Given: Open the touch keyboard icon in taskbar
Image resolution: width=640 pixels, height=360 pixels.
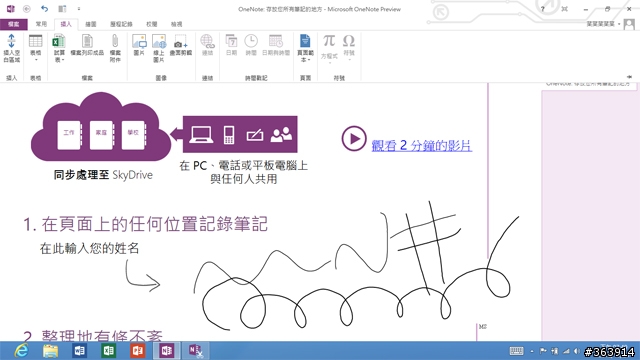Looking at the screenshot, I should click(516, 351).
